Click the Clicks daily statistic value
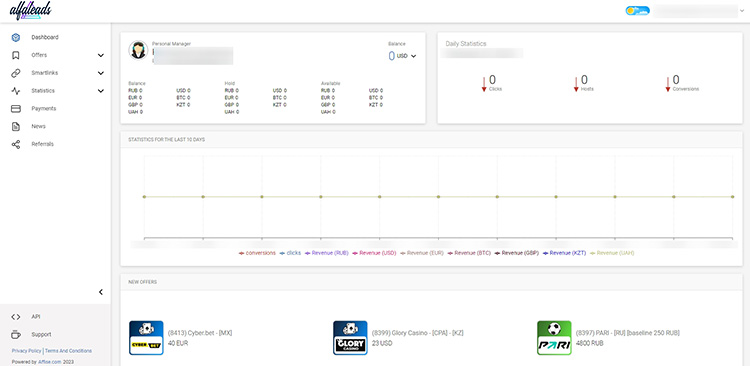This screenshot has height=366, width=750. pyautogui.click(x=493, y=80)
